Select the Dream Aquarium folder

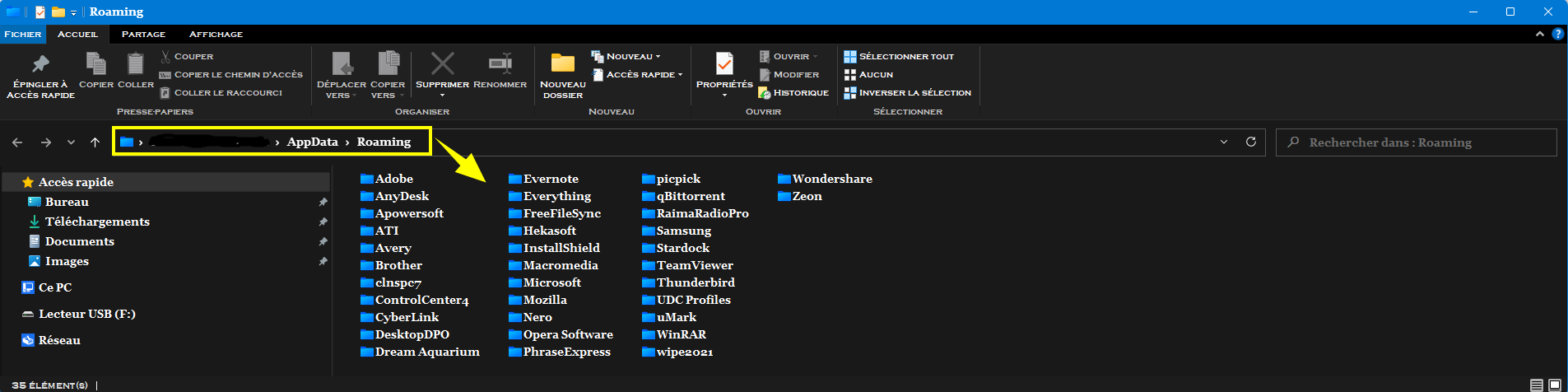pyautogui.click(x=421, y=352)
